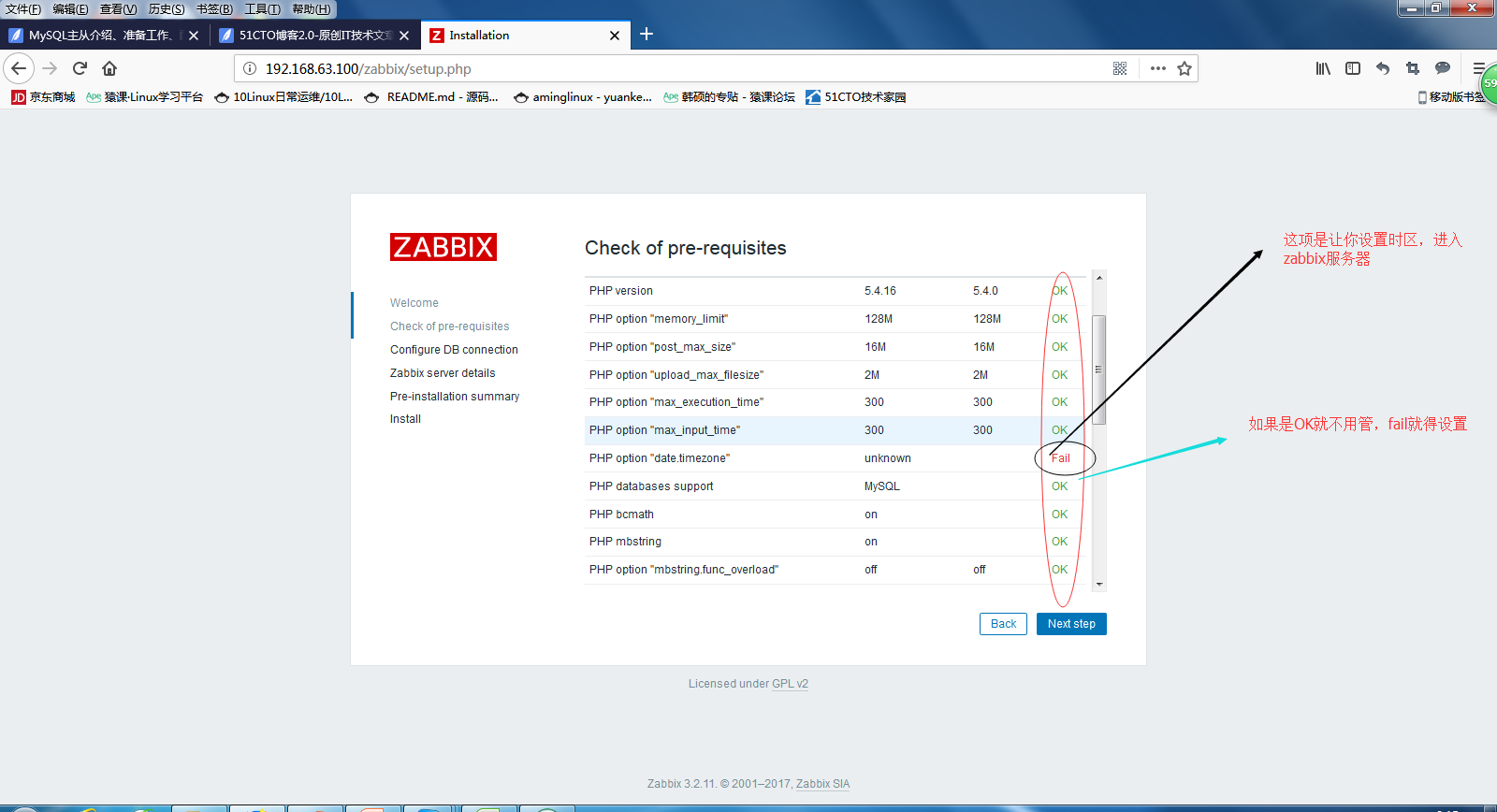This screenshot has height=812, width=1497.
Task: Select Configure DB connection step
Action: coord(454,350)
